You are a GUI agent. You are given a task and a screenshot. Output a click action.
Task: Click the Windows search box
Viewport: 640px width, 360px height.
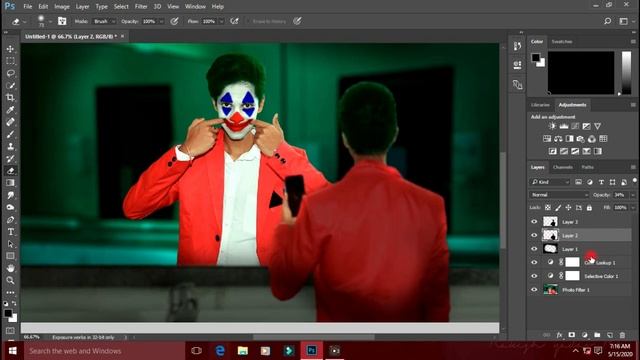tap(104, 351)
